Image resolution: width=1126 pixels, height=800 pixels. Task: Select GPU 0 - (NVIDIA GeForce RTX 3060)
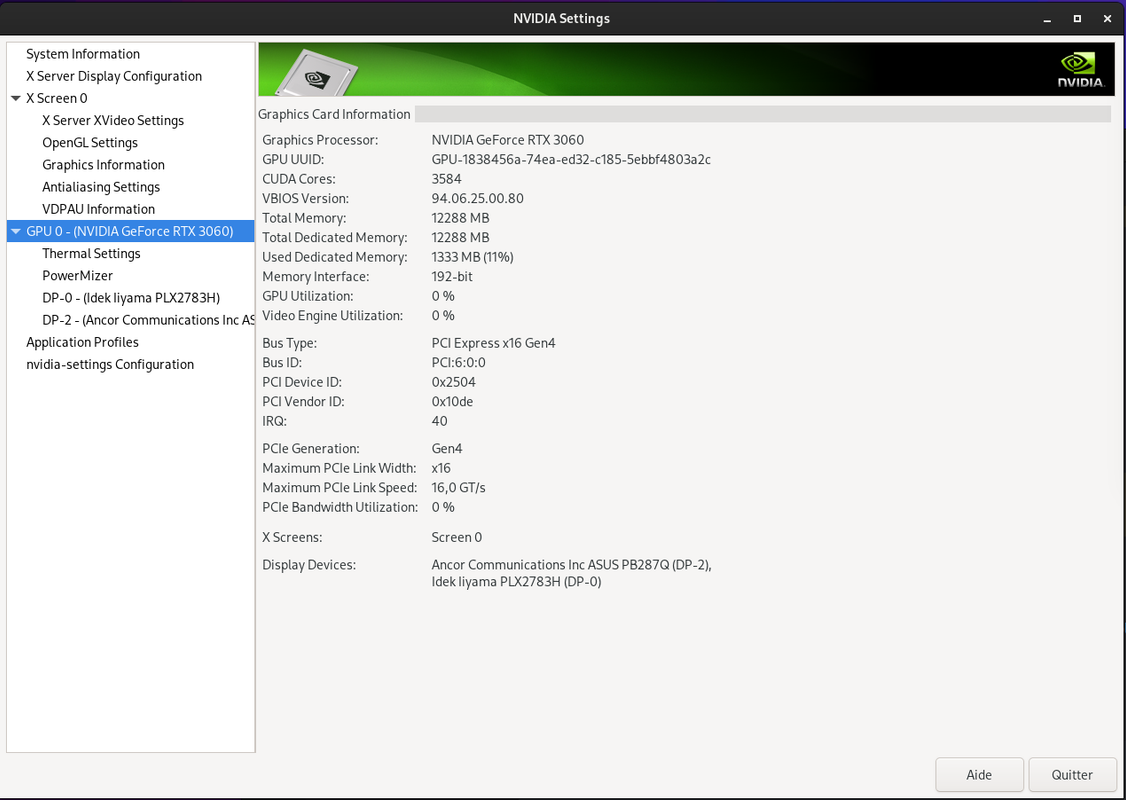click(130, 231)
